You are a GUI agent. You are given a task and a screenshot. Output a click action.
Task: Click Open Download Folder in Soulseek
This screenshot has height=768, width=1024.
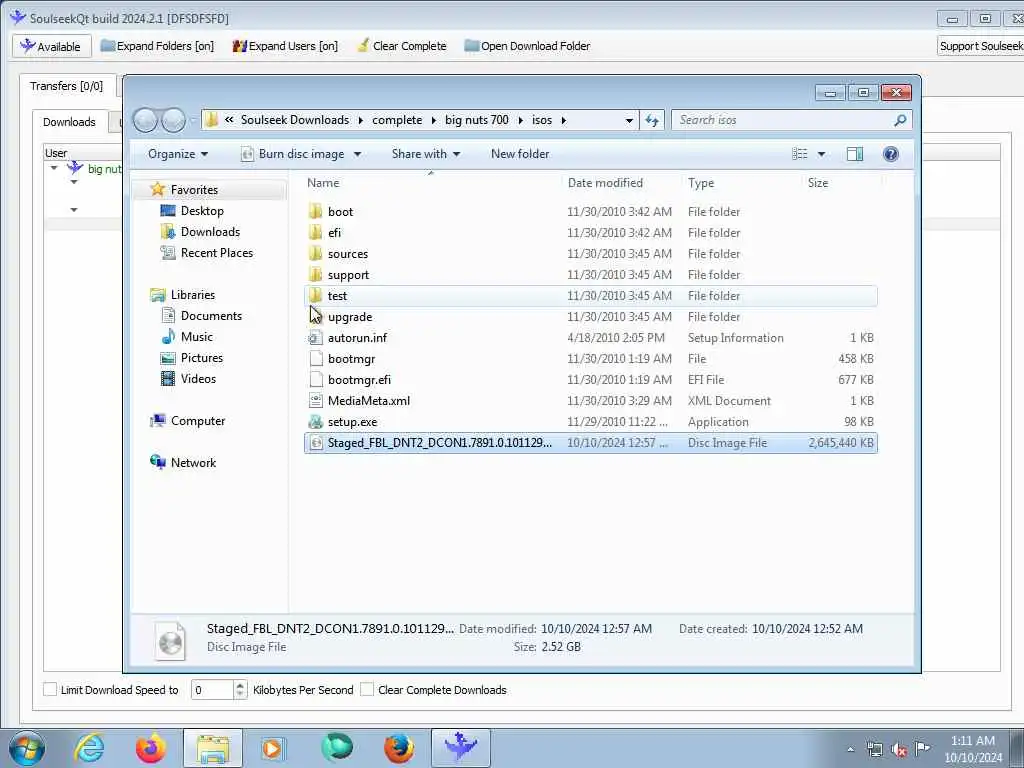527,46
